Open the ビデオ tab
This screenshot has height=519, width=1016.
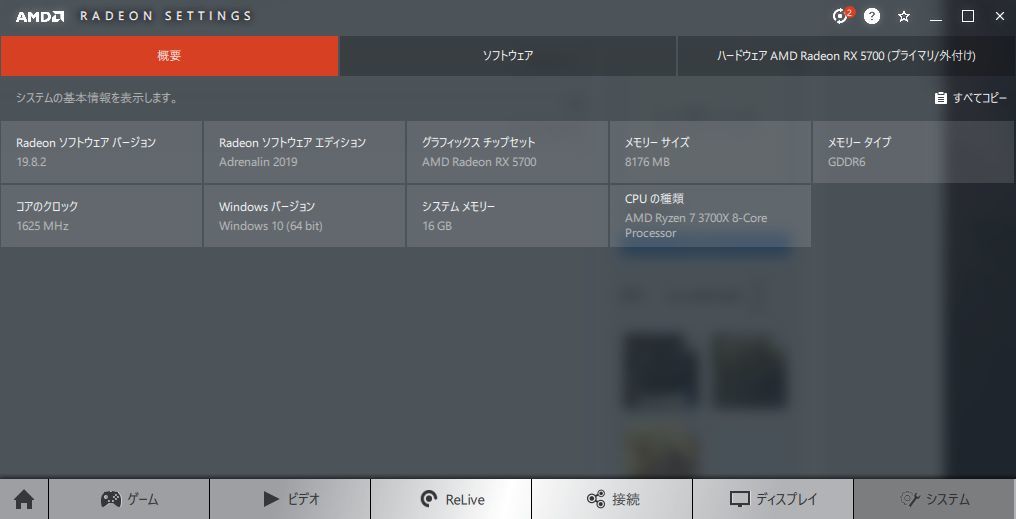(x=290, y=499)
